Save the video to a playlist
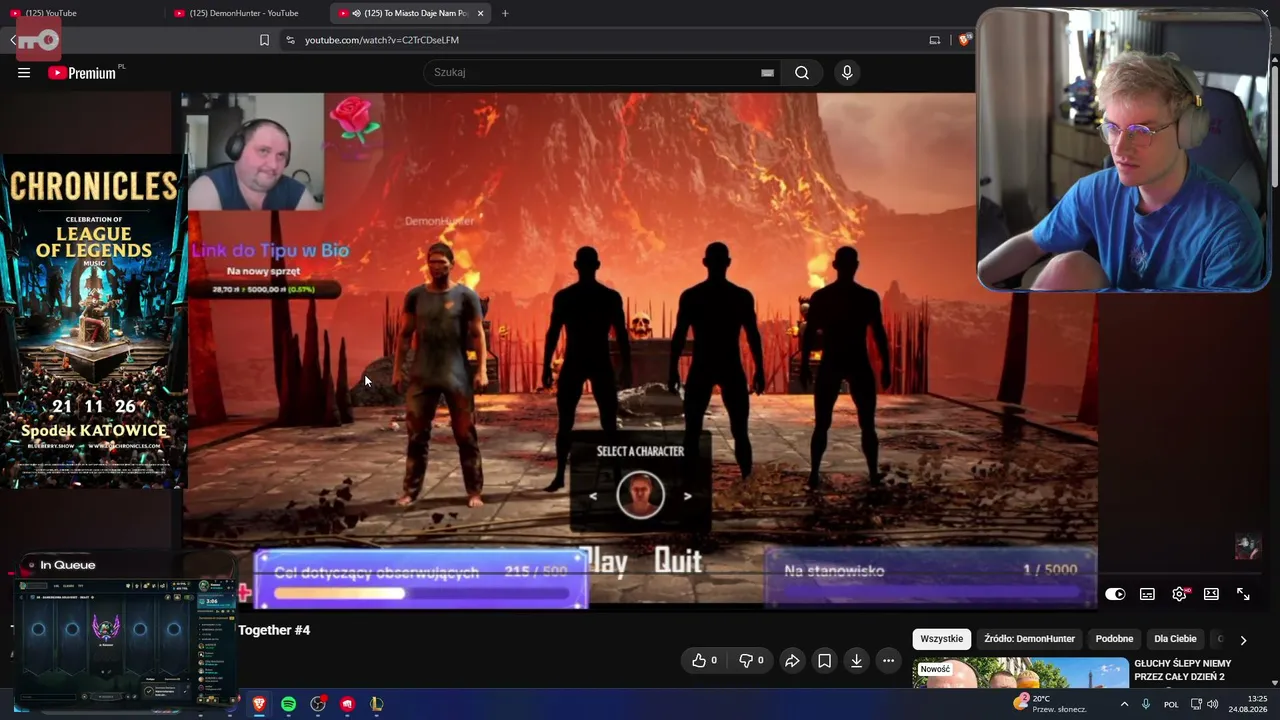1280x720 pixels. [824, 660]
